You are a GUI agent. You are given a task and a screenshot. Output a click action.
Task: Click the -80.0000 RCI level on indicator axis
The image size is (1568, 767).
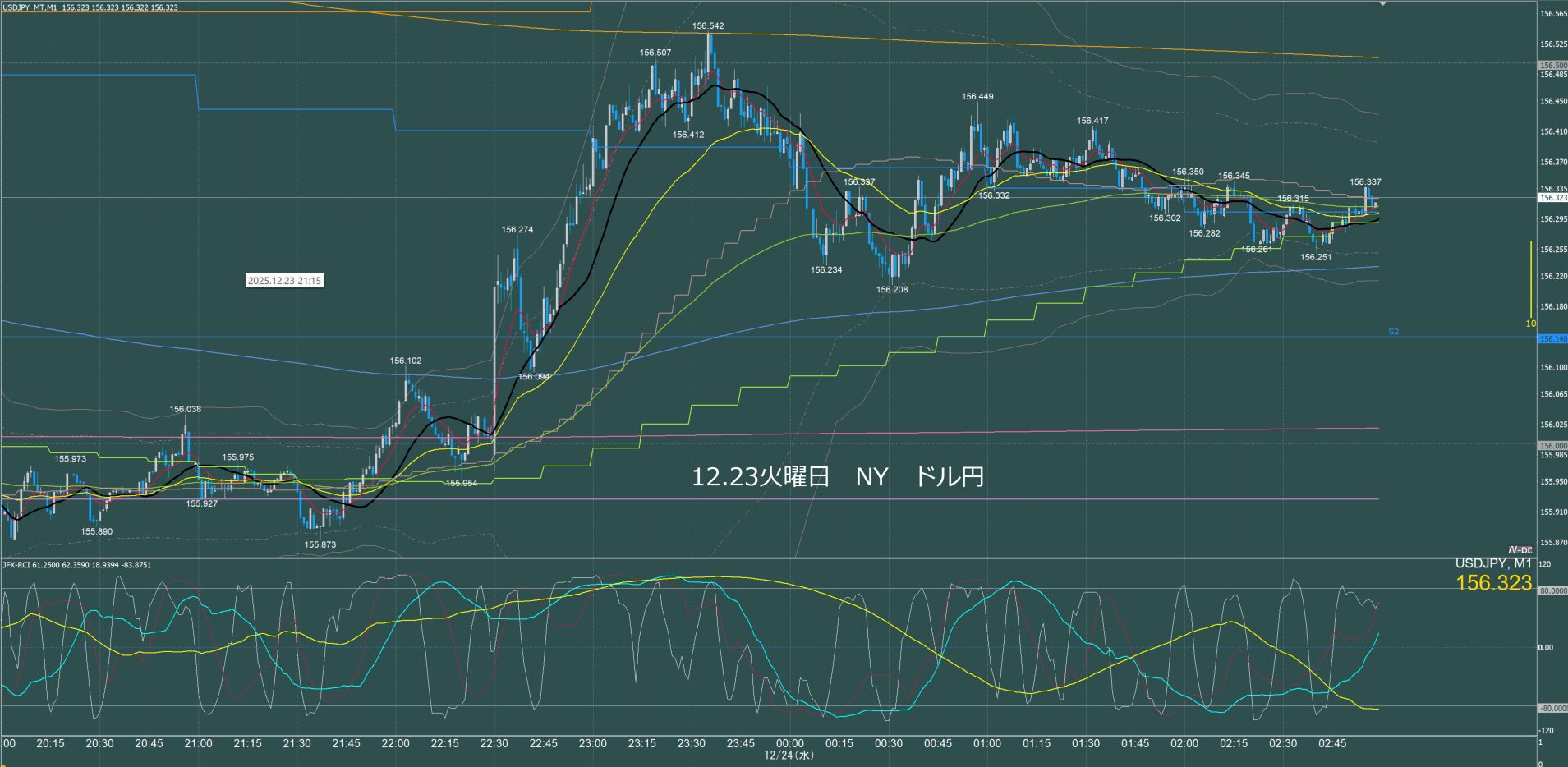click(1552, 708)
